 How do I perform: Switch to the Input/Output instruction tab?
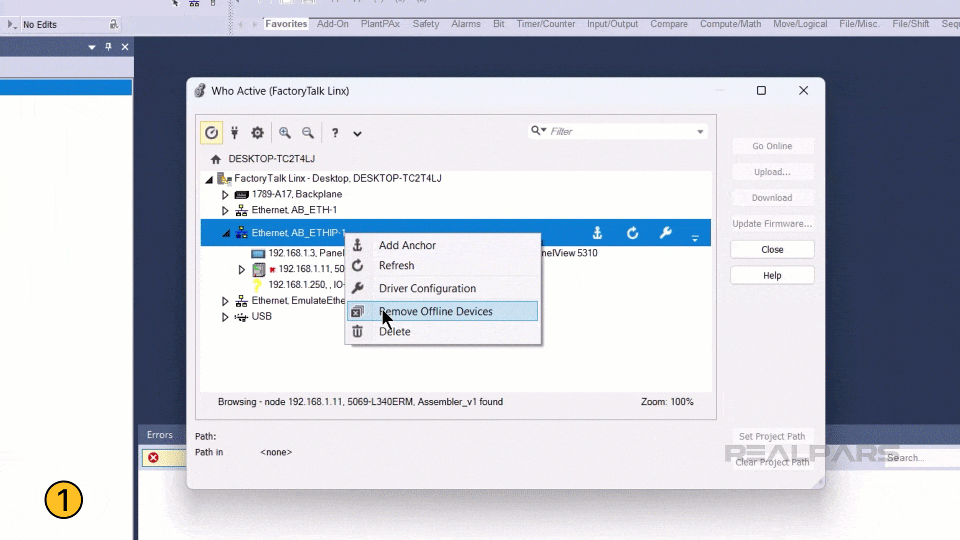tap(612, 24)
